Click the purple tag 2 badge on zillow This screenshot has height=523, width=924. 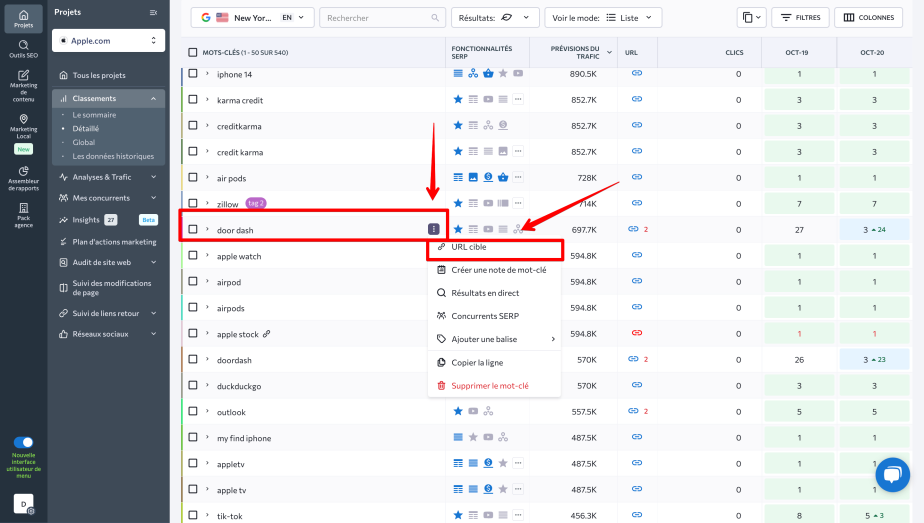[x=256, y=203]
